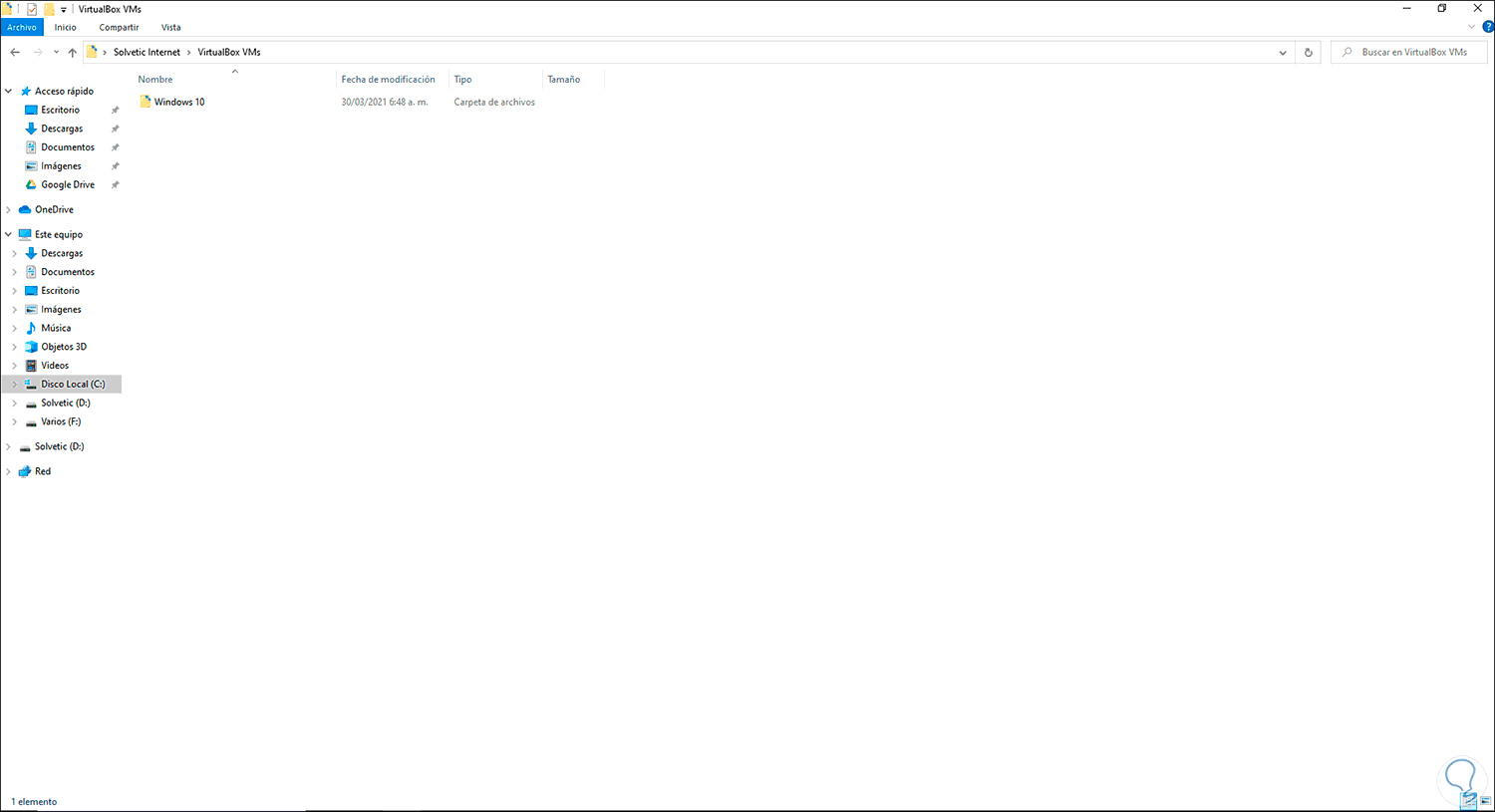Viewport: 1495px width, 812px height.
Task: Click pinned Documentos icon with pin beside it
Action: [31, 147]
